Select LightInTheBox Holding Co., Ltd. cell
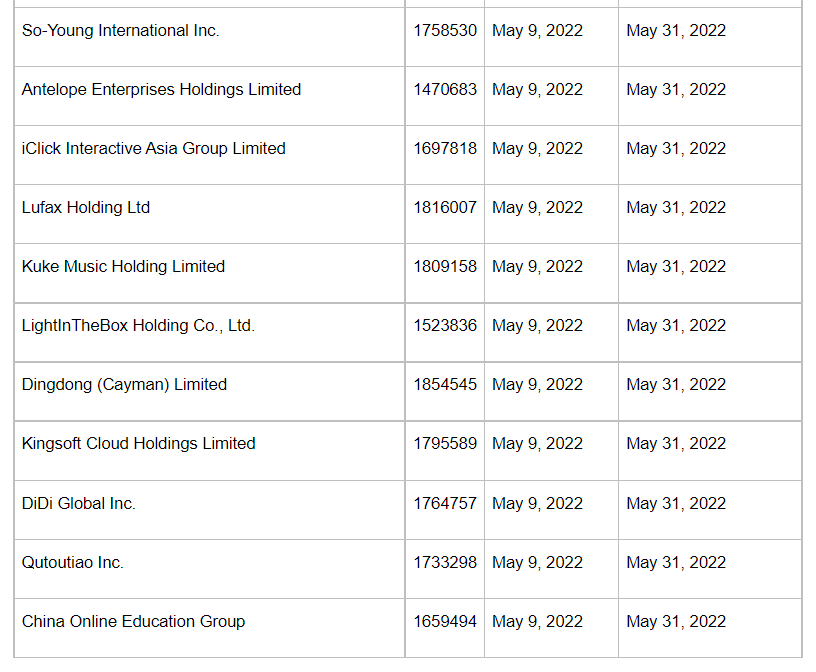Viewport: 816px width, 672px height. pos(138,326)
